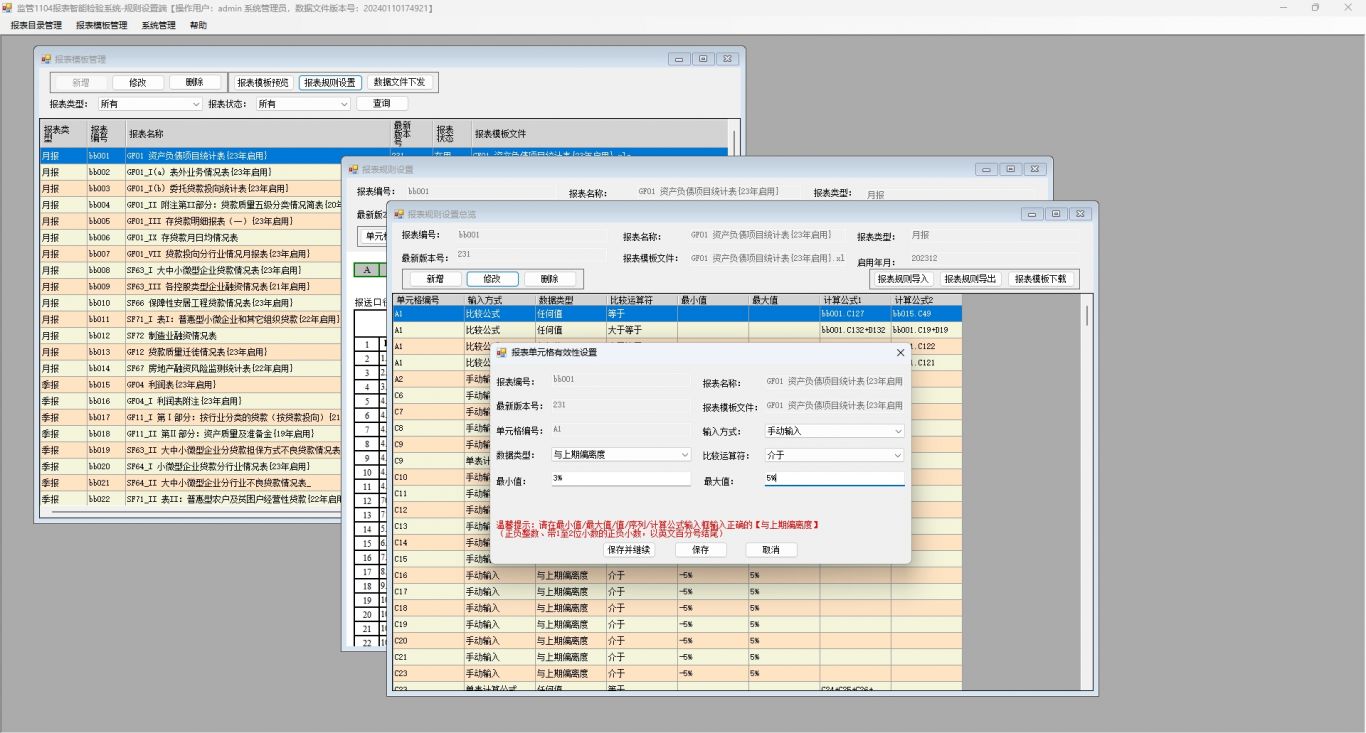Open the 输入方式 dropdown in the dialog
The width and height of the screenshot is (1366, 733).
tap(897, 431)
